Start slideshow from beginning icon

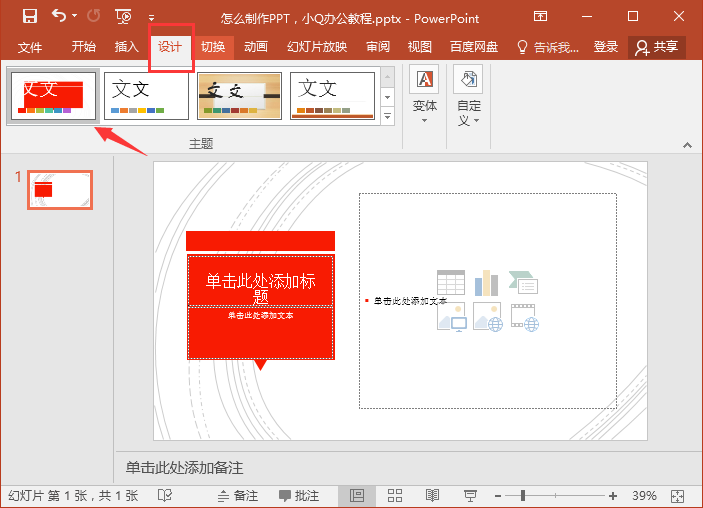pos(123,17)
